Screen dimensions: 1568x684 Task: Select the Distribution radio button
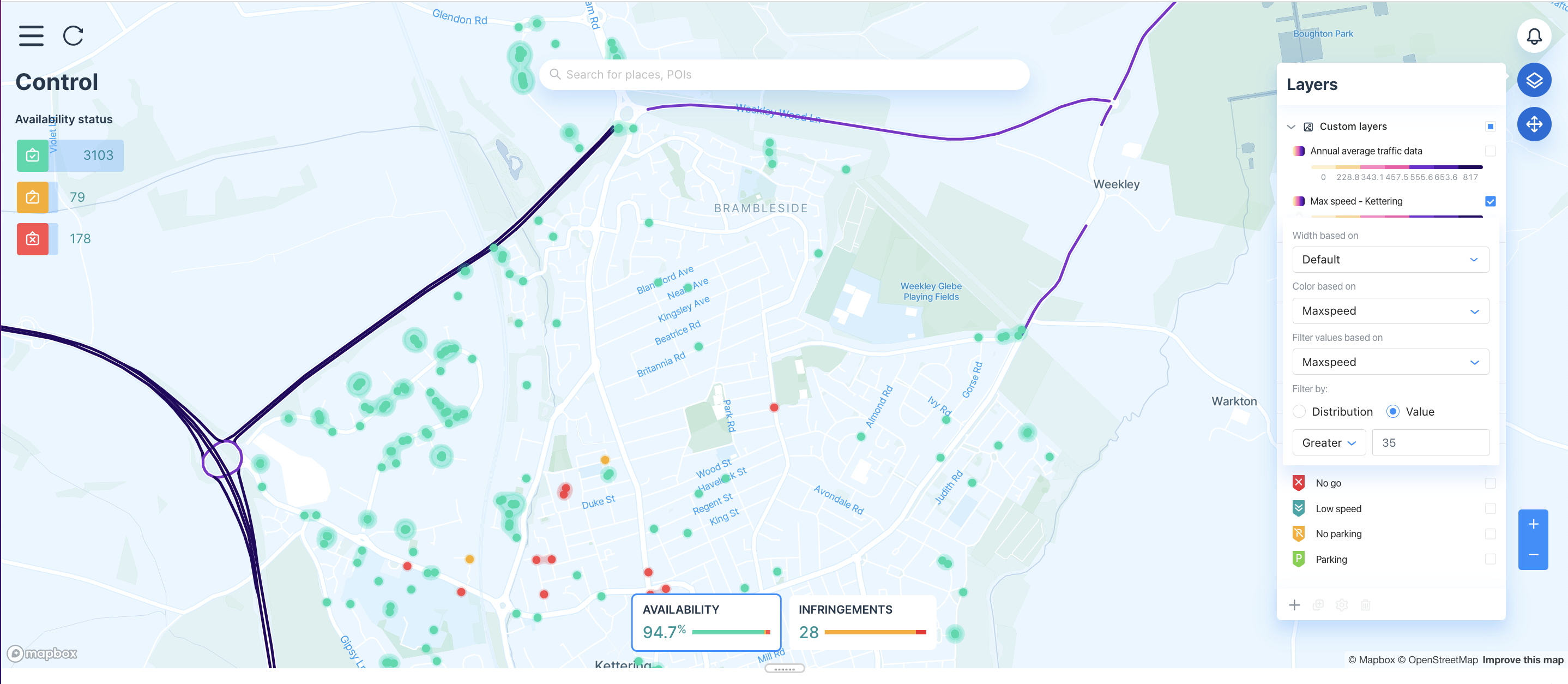(1299, 412)
